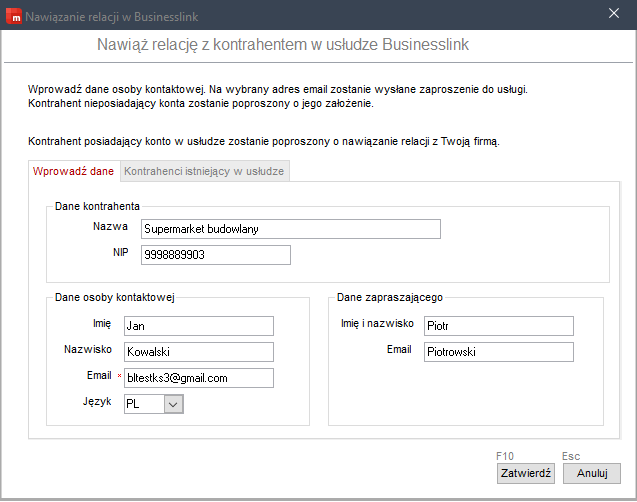Click the Dane zapraszającego group label
Image resolution: width=637 pixels, height=502 pixels.
tap(390, 297)
